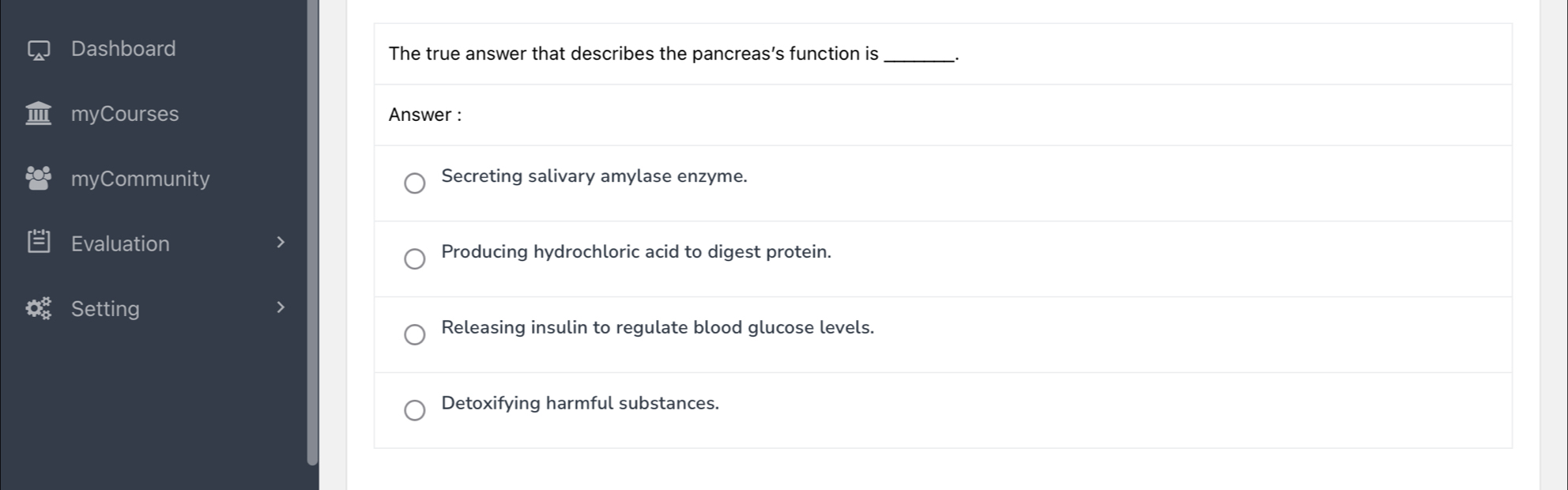This screenshot has height=490, width=1568.
Task: Select the detoxifying harmful substances option
Action: coord(416,410)
